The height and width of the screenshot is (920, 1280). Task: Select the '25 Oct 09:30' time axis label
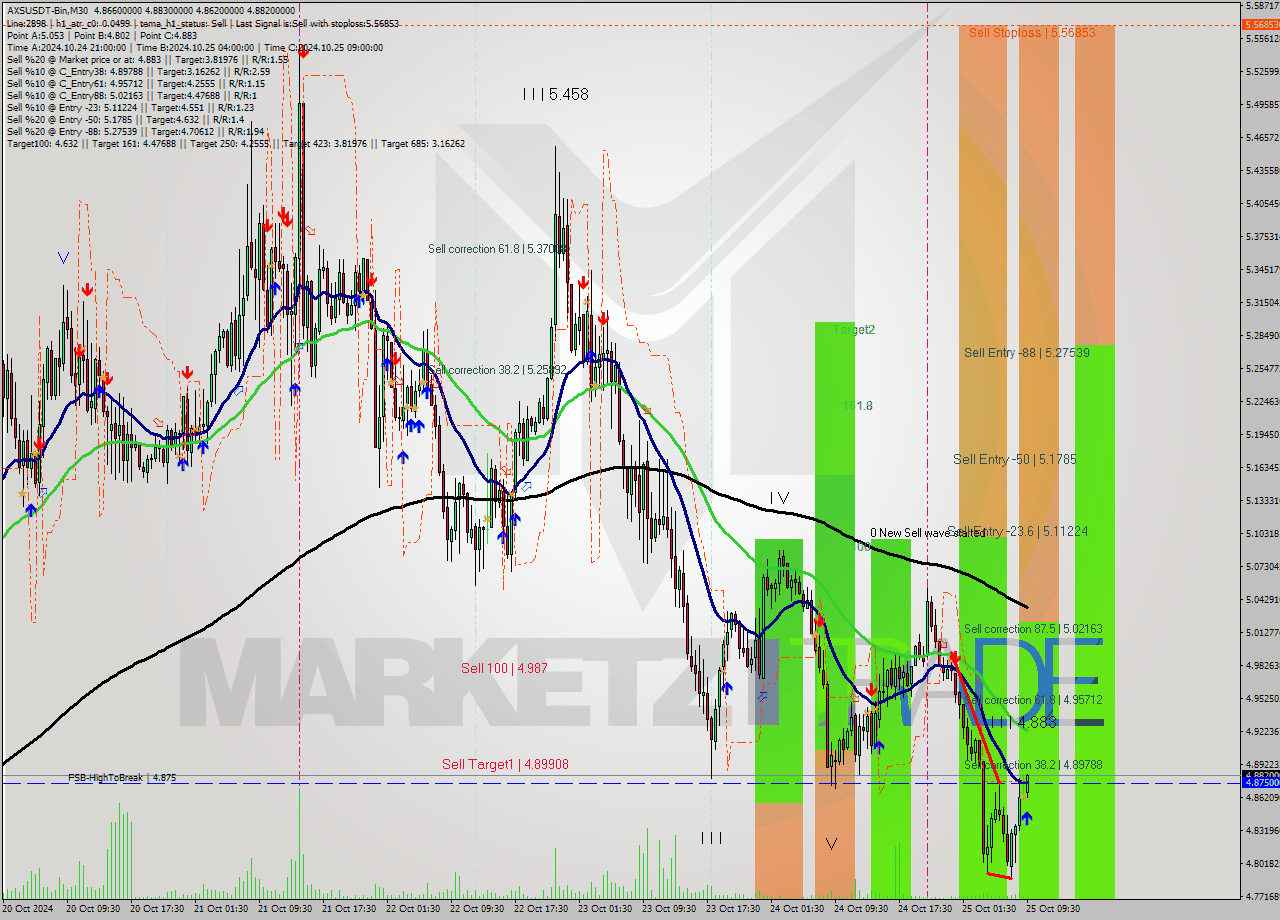[x=1055, y=909]
